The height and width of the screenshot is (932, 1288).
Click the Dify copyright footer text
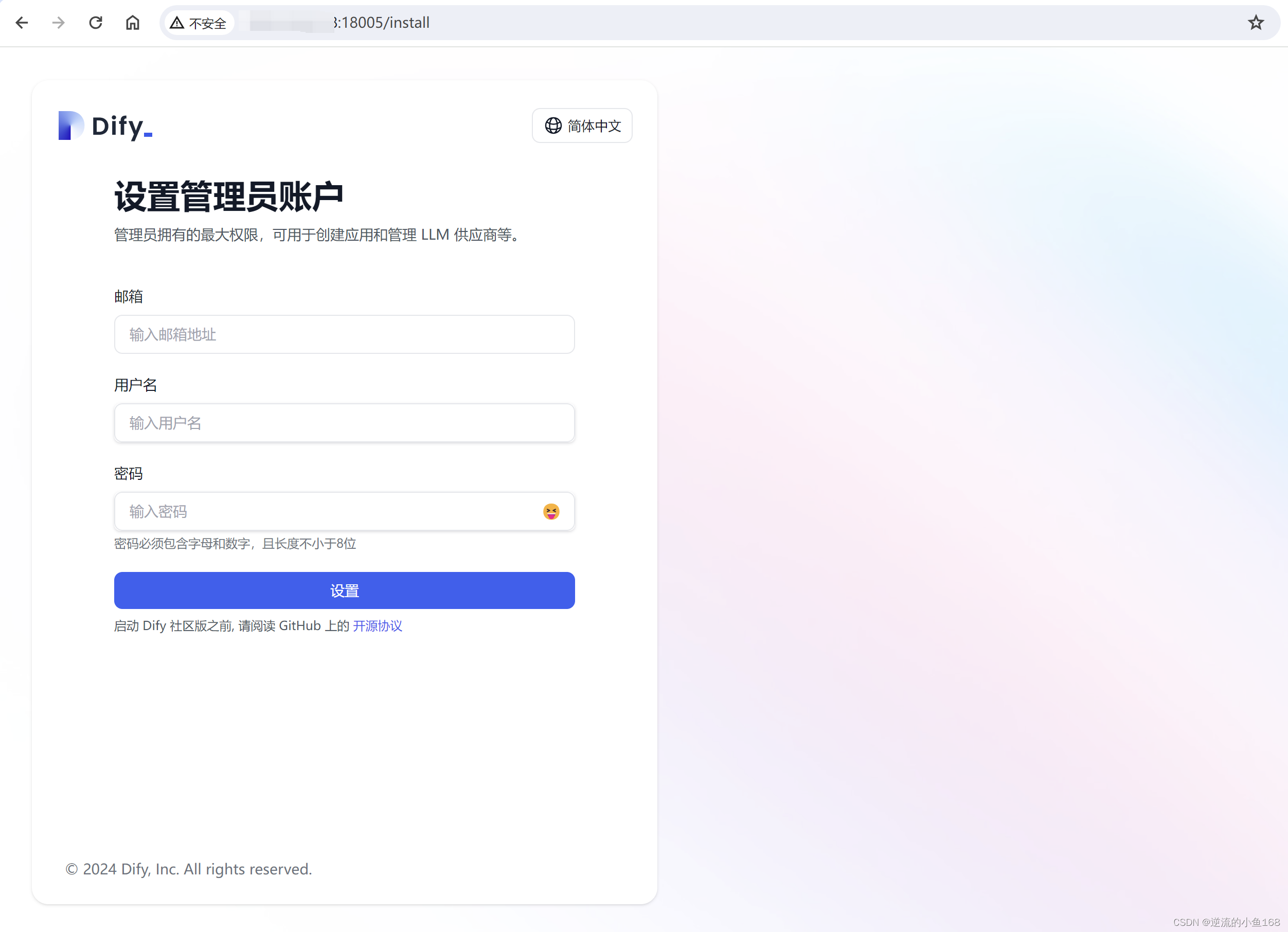click(189, 869)
